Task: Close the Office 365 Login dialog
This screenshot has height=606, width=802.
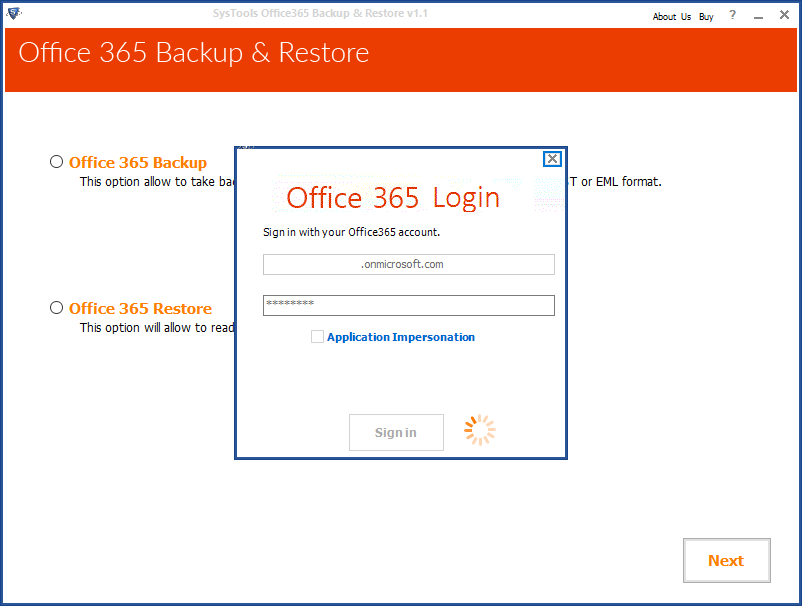Action: click(552, 159)
